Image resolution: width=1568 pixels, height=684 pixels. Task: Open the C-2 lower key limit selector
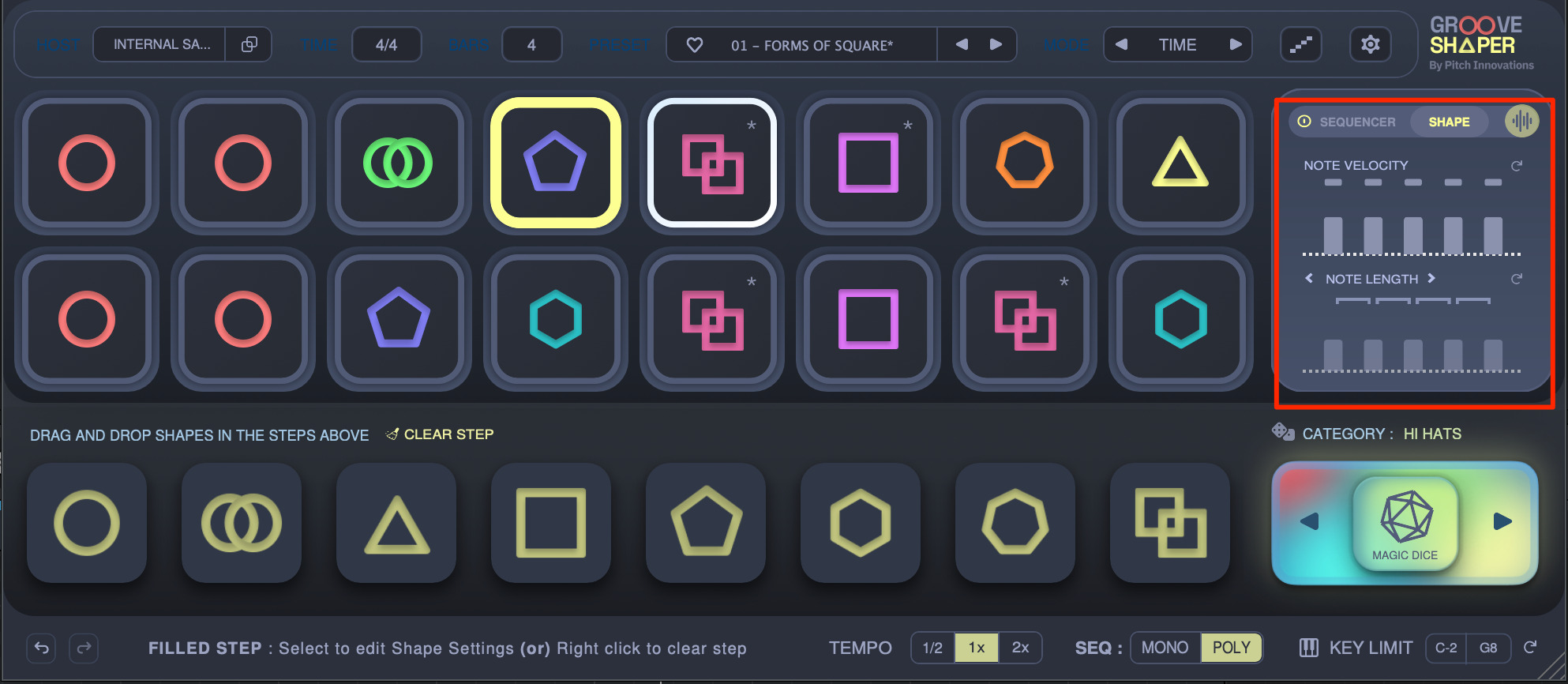click(1446, 648)
